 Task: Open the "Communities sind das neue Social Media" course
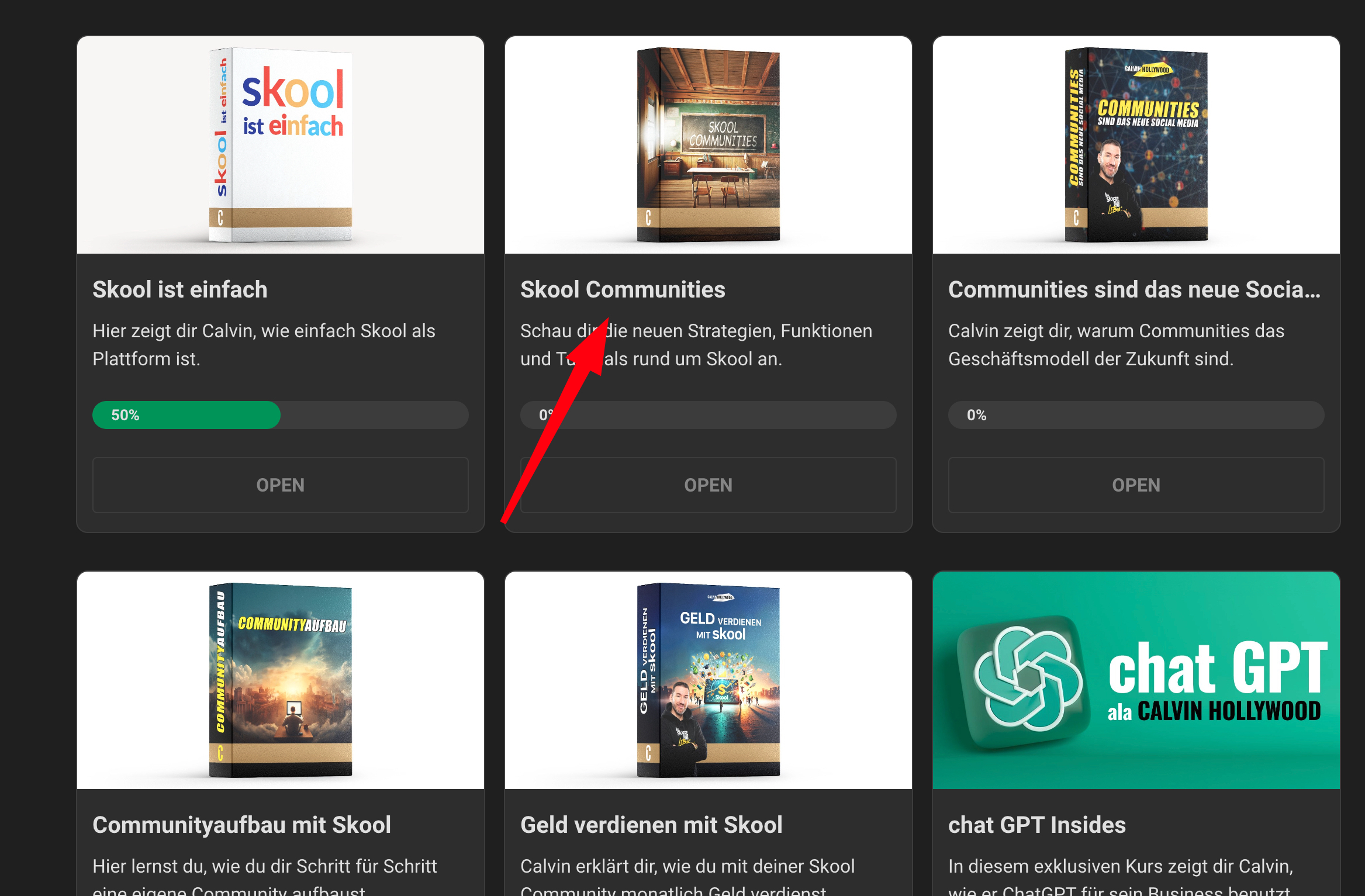point(1136,485)
